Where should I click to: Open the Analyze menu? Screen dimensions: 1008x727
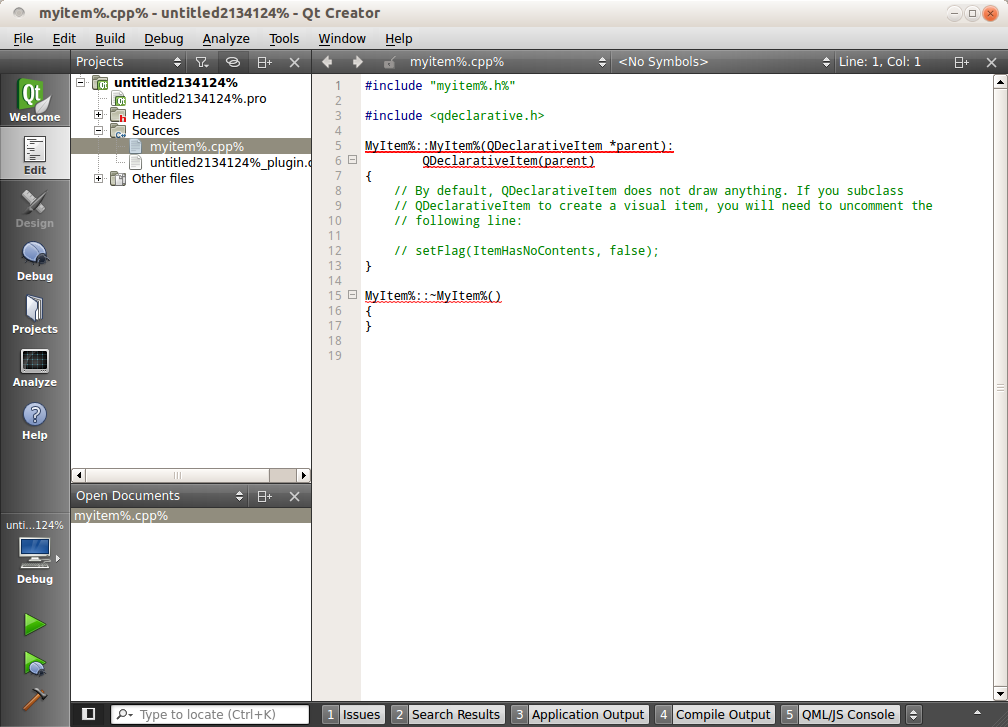[226, 39]
